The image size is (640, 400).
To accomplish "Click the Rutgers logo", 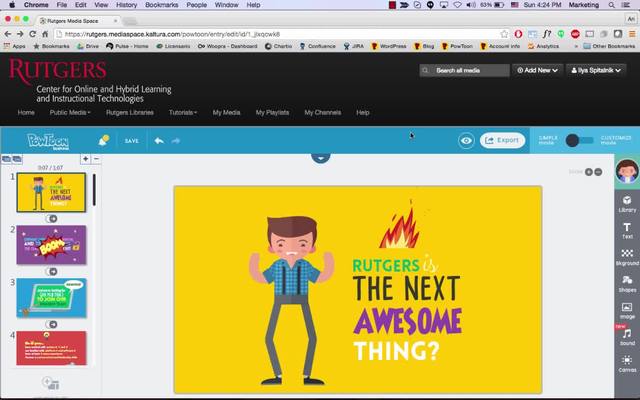I will (x=58, y=70).
